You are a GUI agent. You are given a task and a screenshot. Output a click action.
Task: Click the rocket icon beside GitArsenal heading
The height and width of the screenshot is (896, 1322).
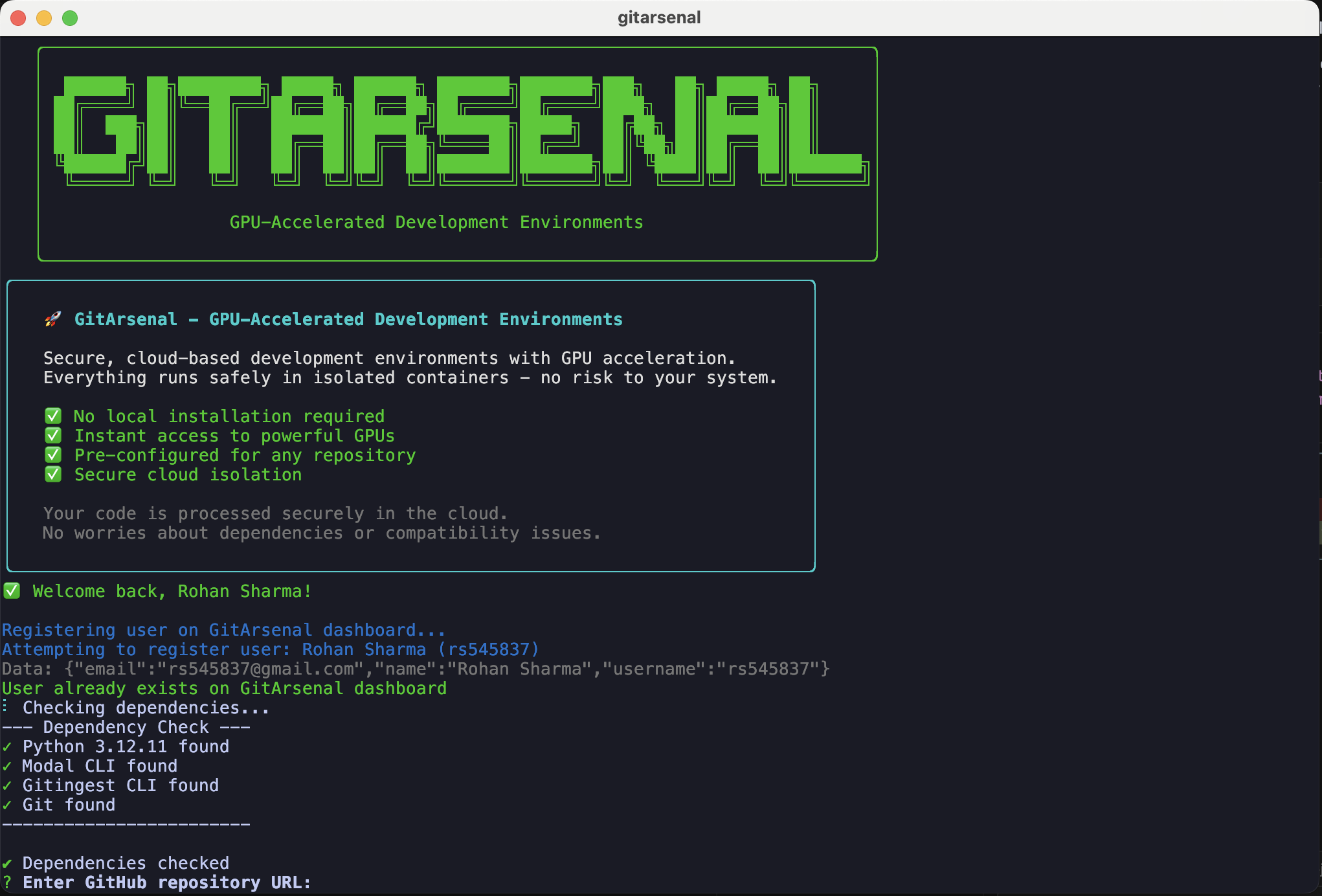(x=54, y=319)
